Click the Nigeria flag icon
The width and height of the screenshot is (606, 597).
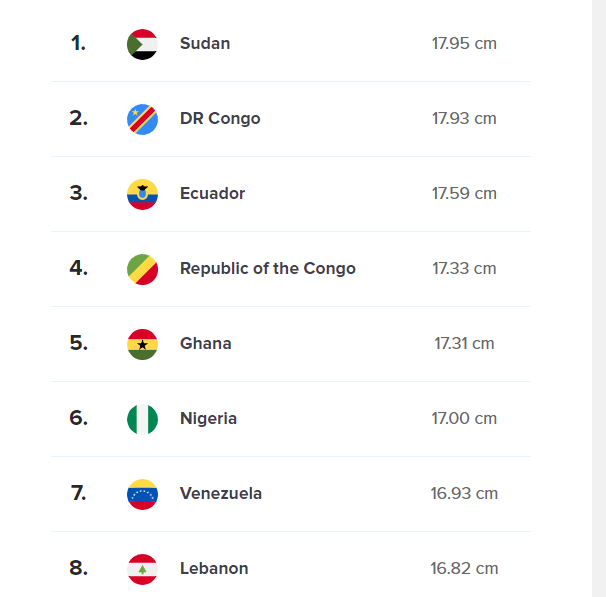142,419
